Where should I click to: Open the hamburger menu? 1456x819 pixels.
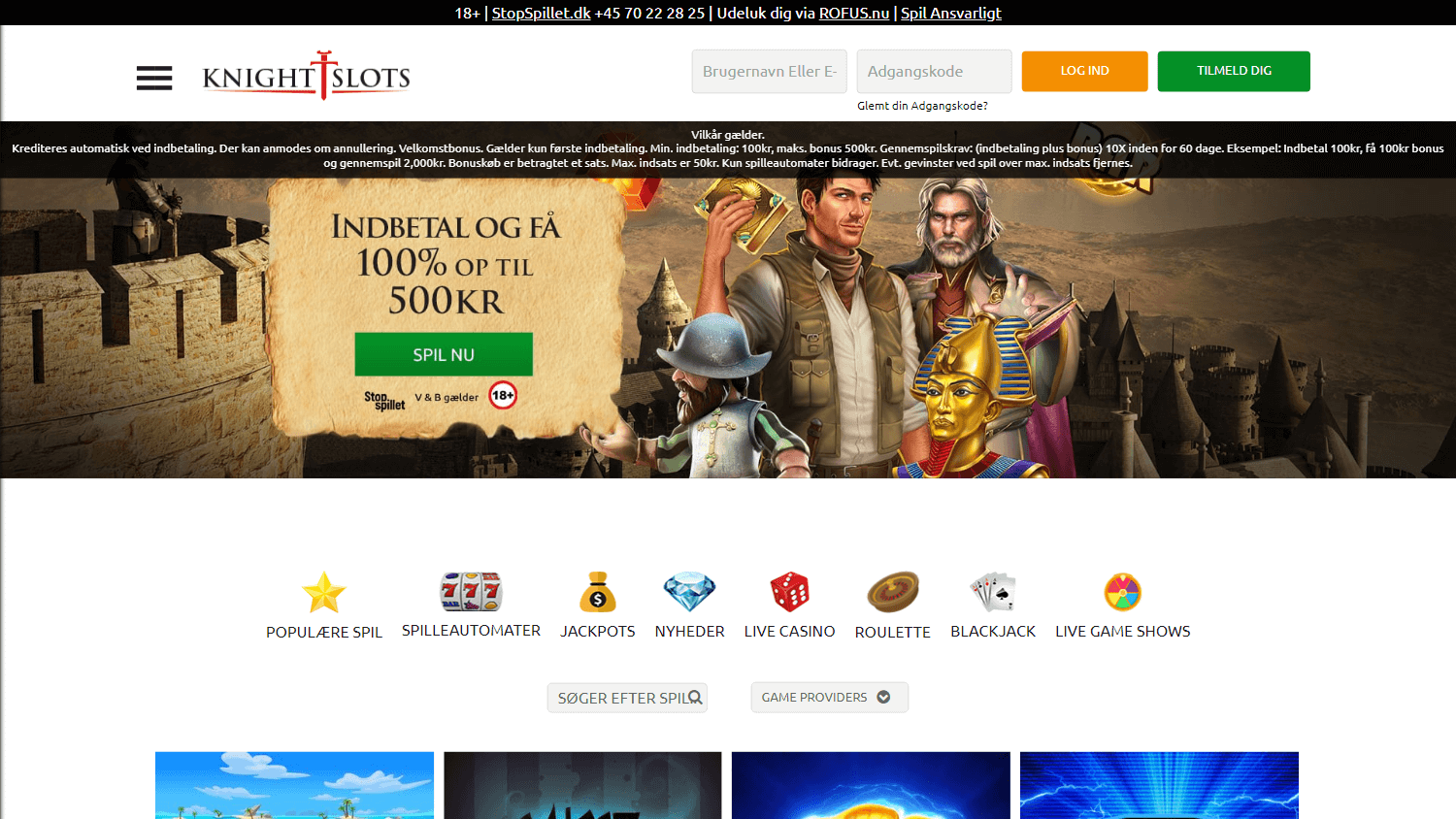[x=154, y=78]
